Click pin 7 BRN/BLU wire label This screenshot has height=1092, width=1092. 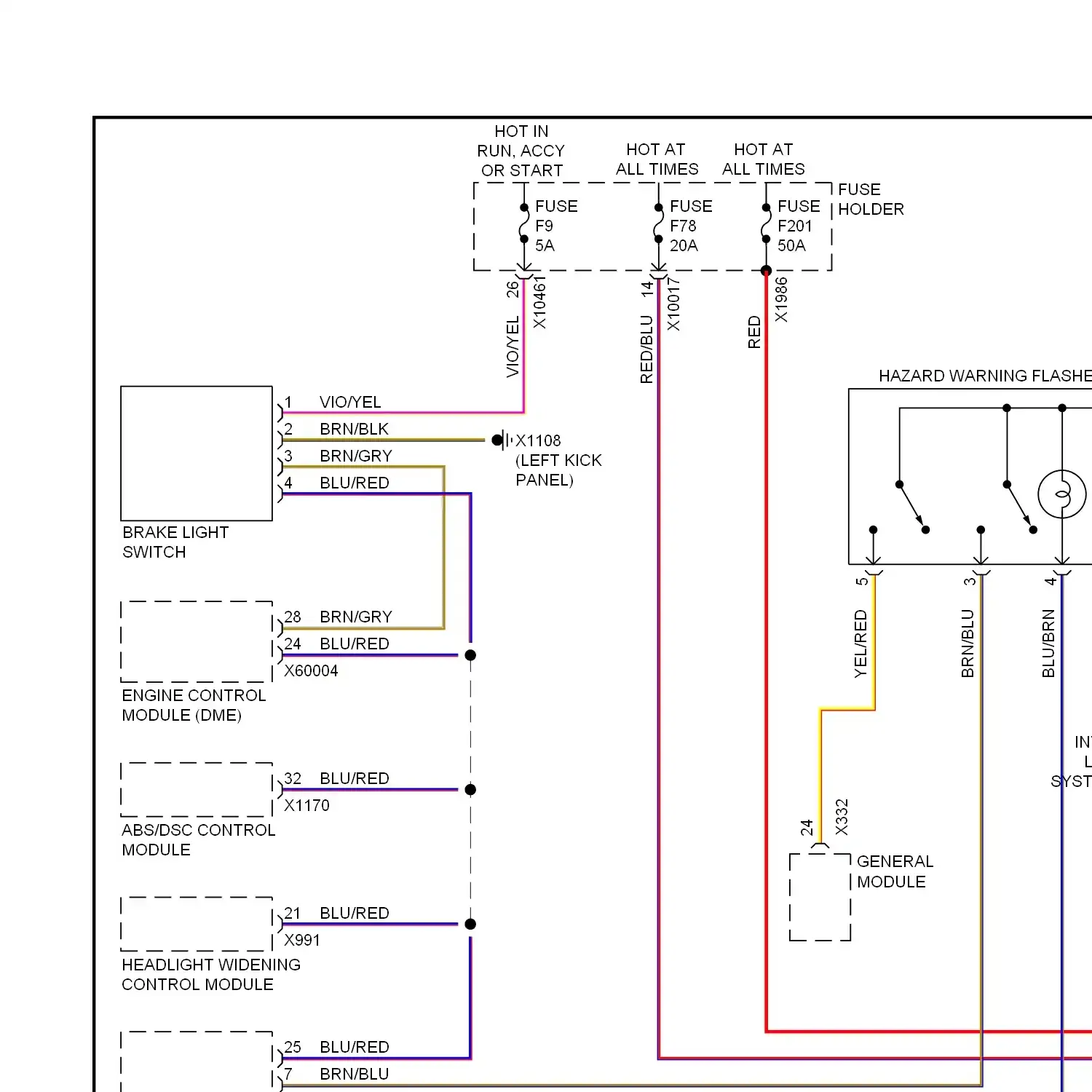point(355,1074)
